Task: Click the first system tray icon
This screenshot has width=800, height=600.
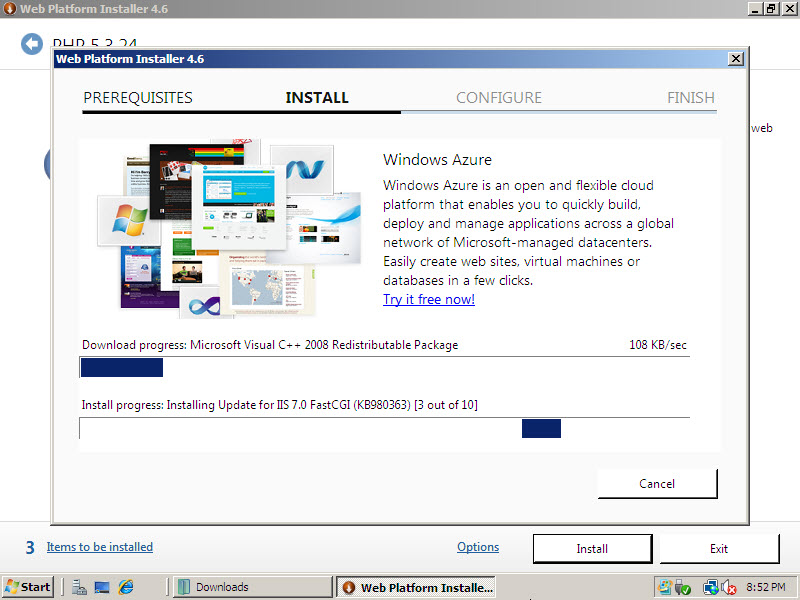Action: point(664,587)
